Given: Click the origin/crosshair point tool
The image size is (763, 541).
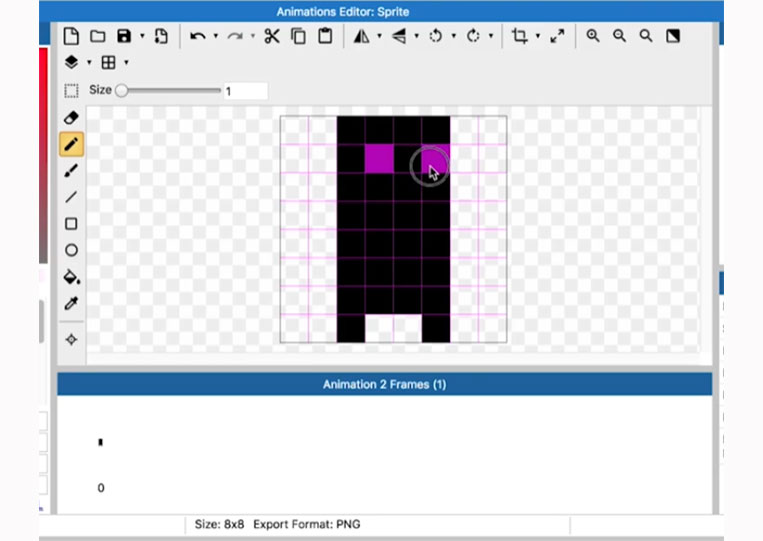Looking at the screenshot, I should (x=71, y=339).
